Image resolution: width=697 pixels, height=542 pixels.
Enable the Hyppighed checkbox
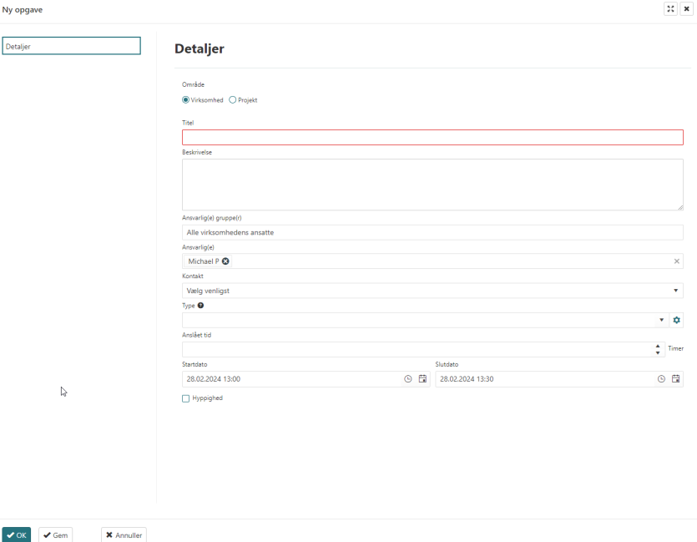click(x=186, y=398)
